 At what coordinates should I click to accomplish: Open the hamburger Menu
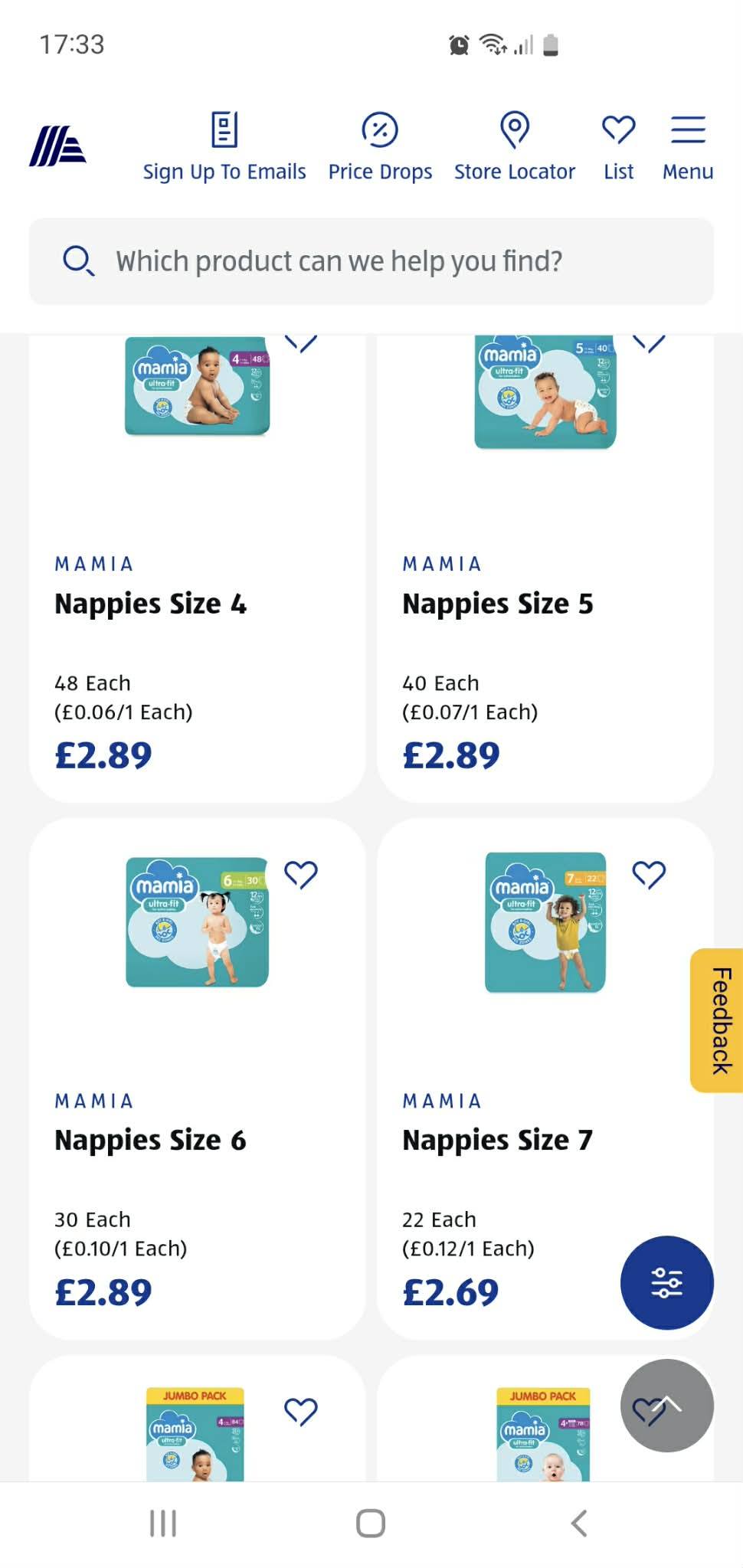[x=688, y=129]
